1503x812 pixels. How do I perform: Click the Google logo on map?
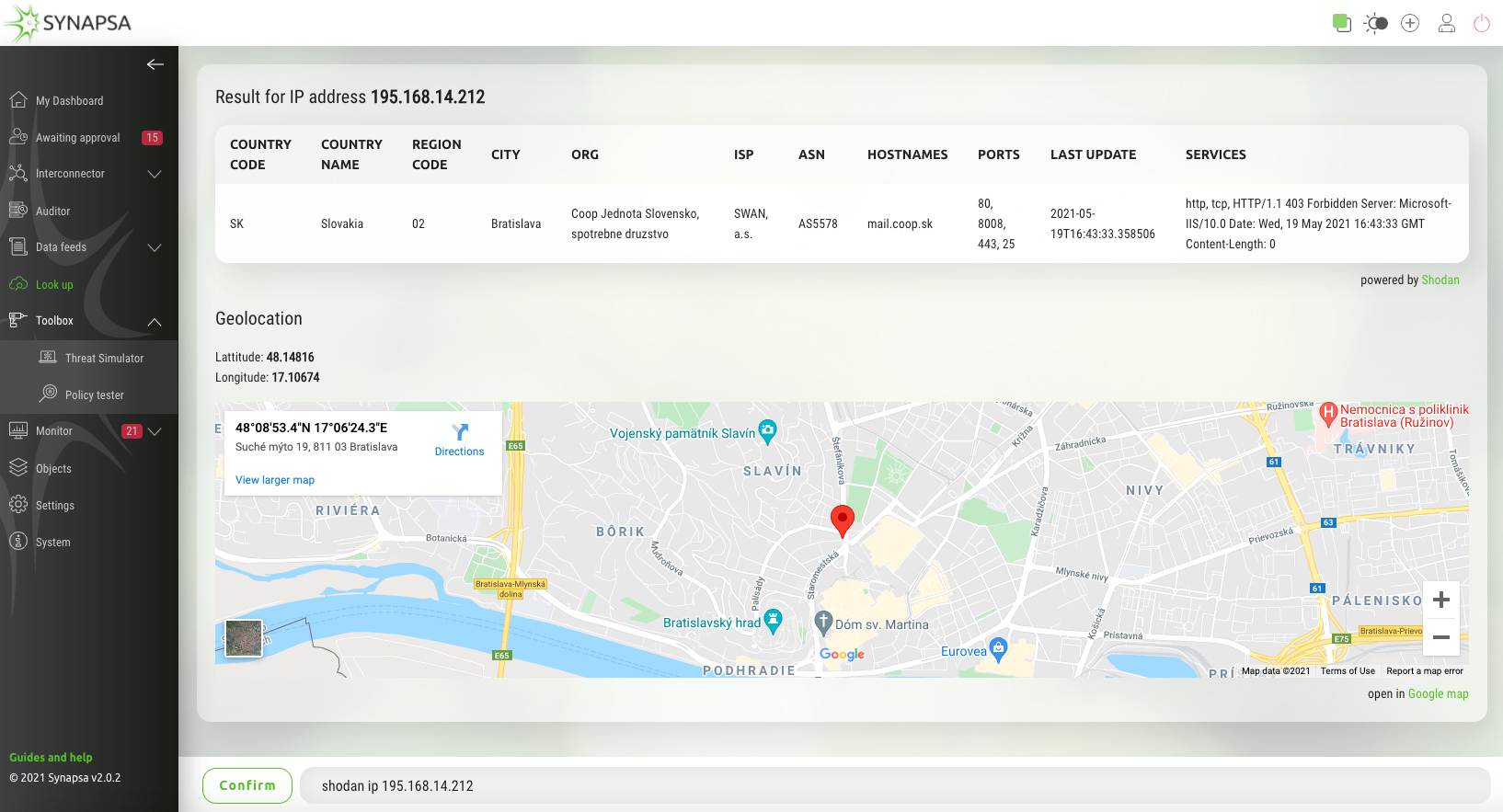click(x=843, y=654)
